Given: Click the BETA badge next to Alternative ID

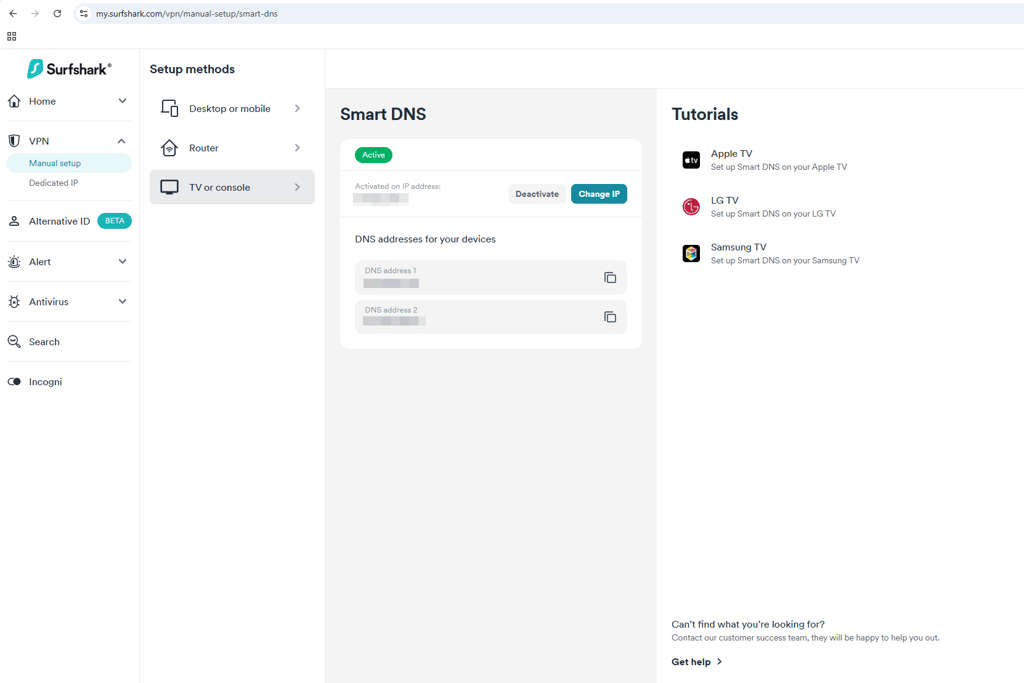Looking at the screenshot, I should (x=114, y=221).
